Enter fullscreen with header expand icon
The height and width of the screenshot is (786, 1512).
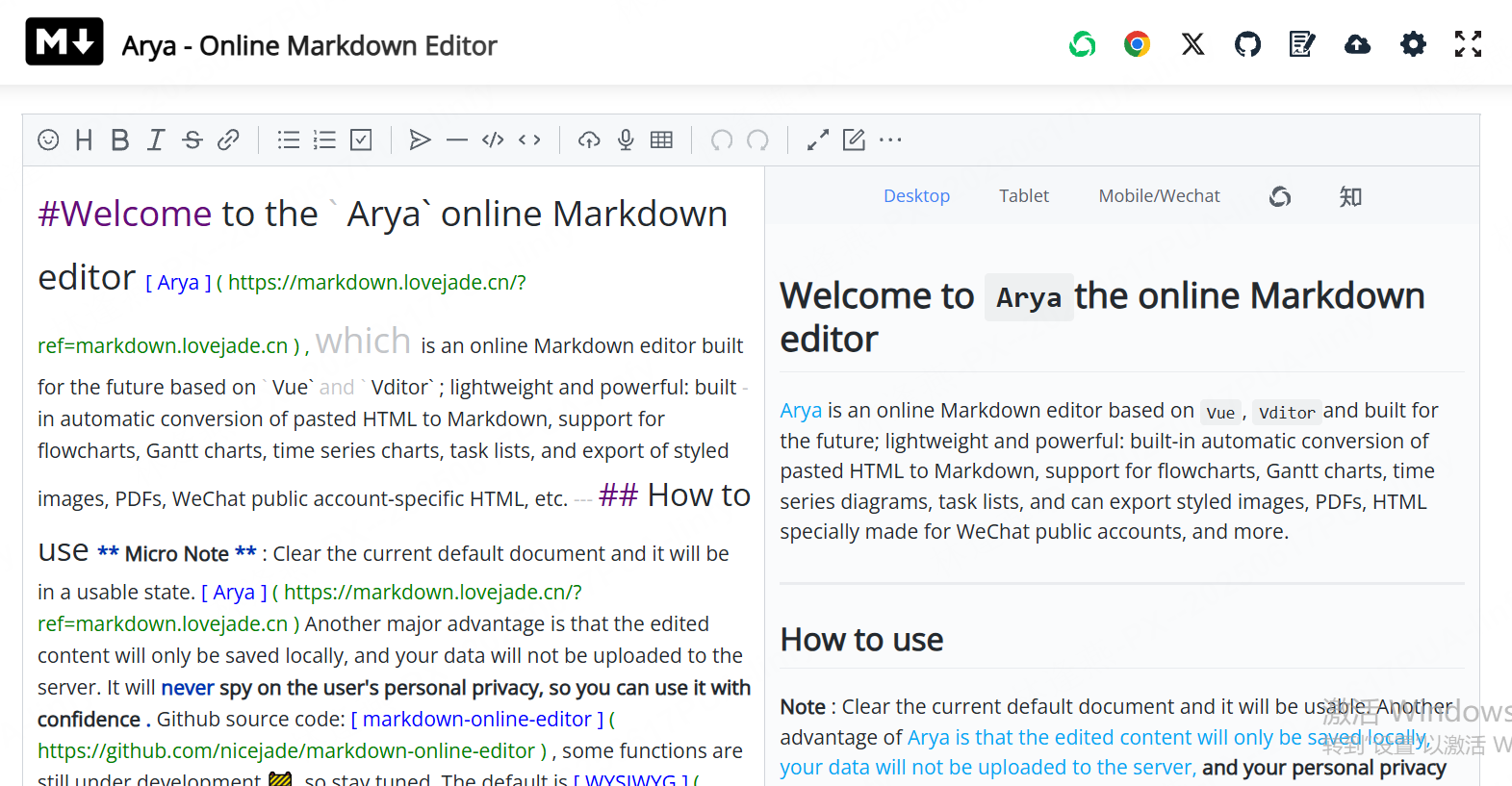[x=1468, y=44]
